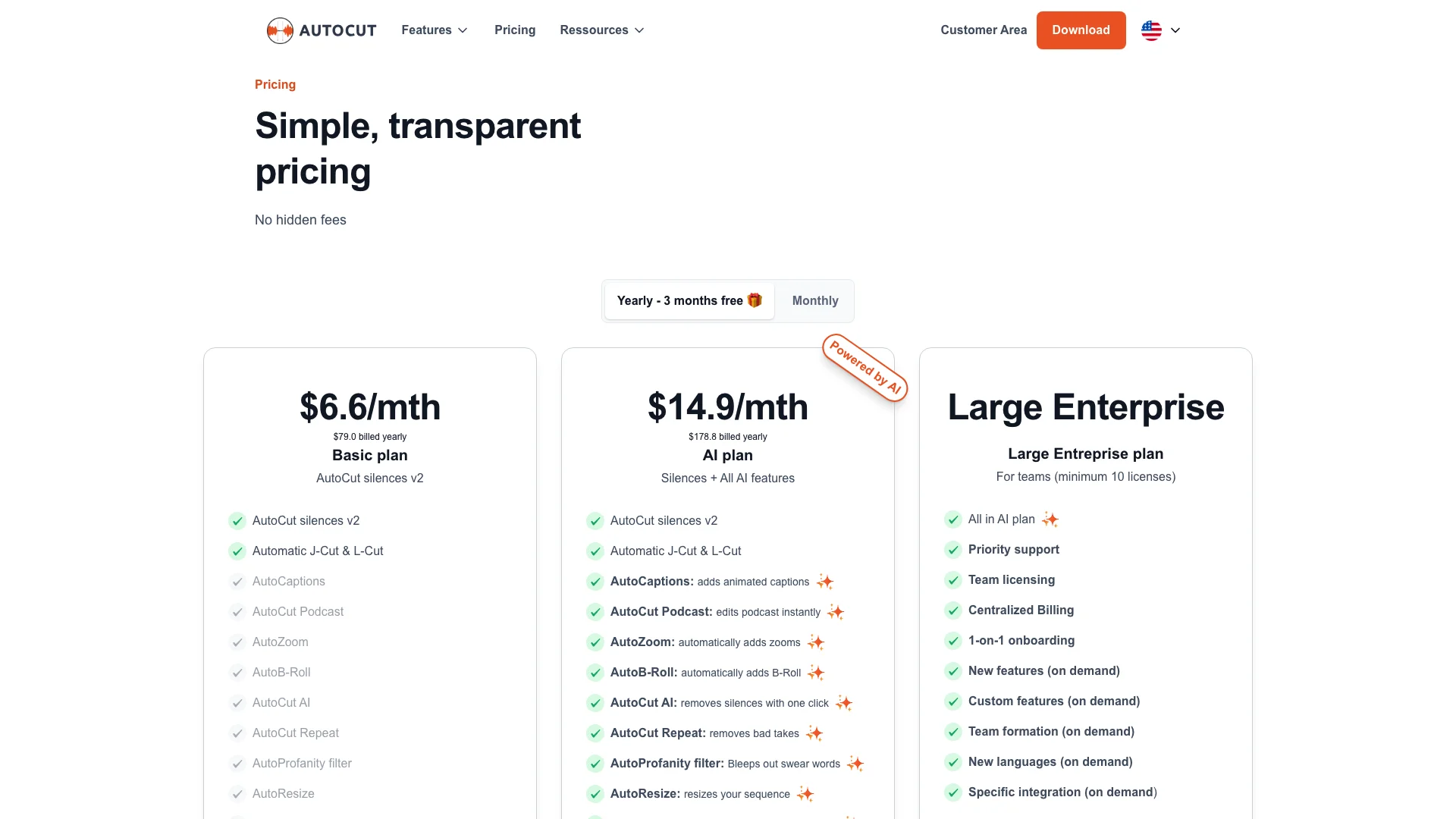Click the AutoCut logo icon
Screen dimensions: 1456x819
280,30
